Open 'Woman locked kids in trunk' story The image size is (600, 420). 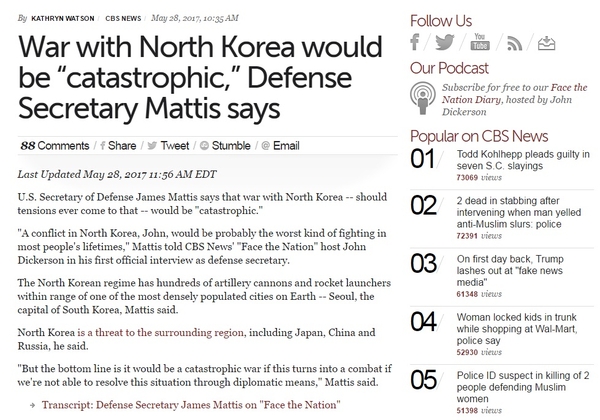(517, 329)
